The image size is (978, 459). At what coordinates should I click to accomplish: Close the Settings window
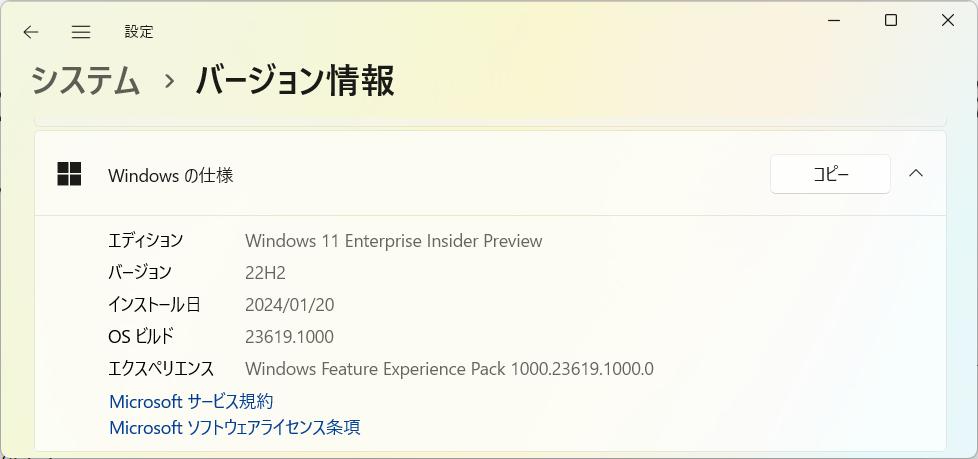(947, 21)
